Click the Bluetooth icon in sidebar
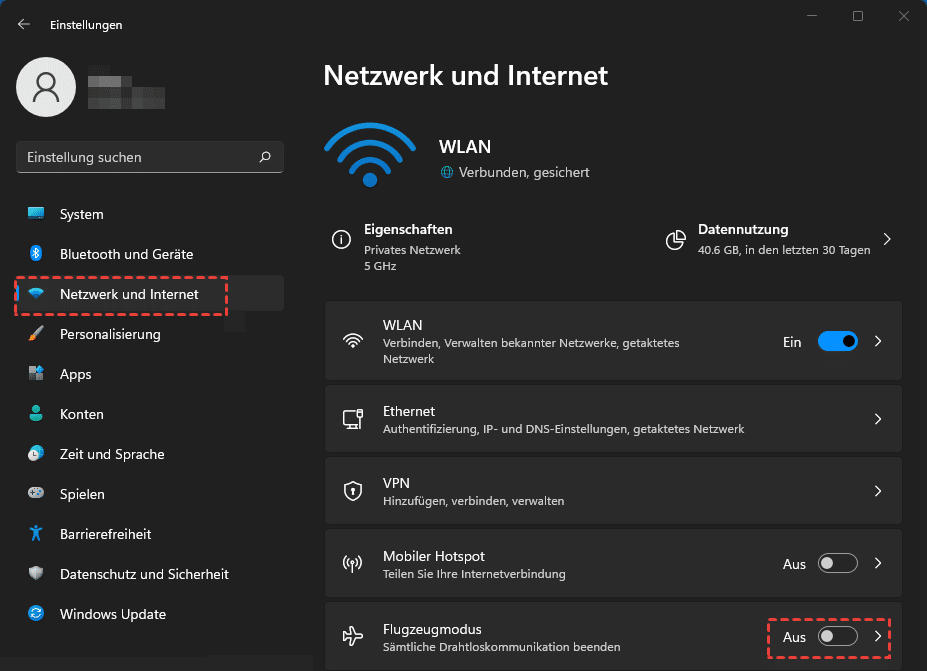927x671 pixels. [x=36, y=254]
